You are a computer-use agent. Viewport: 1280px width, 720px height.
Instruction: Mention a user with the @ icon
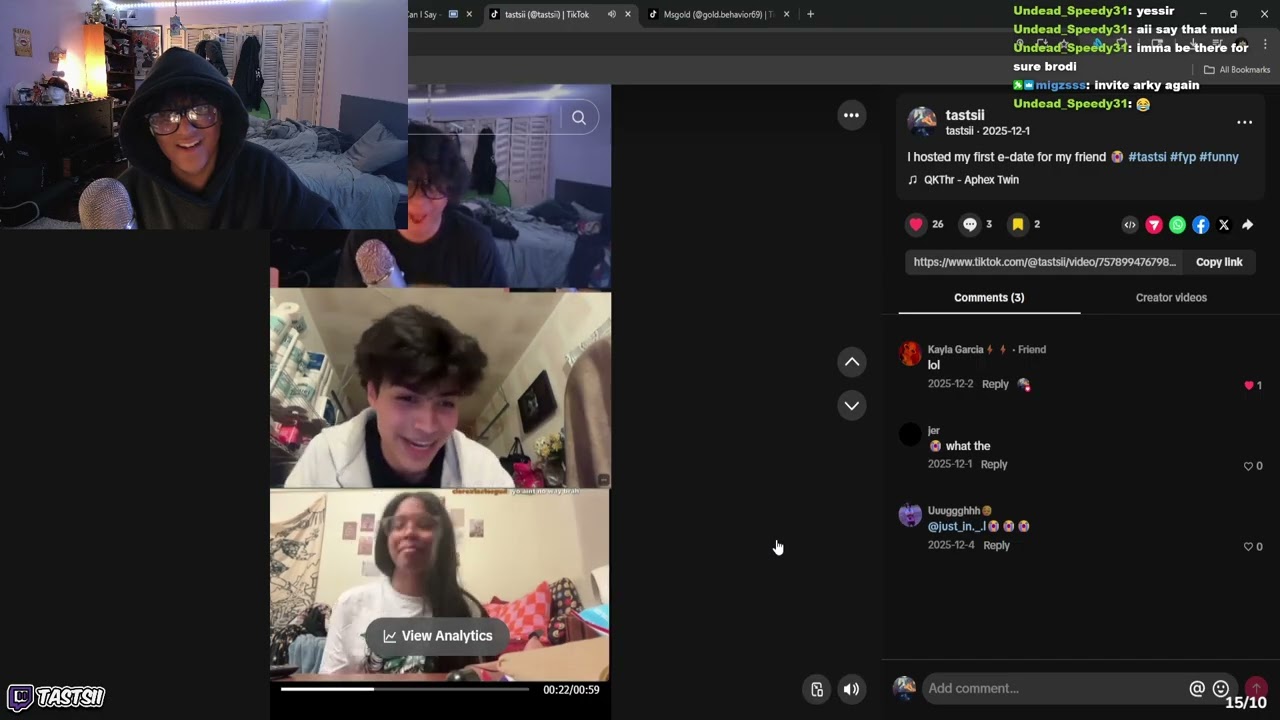pos(1197,688)
